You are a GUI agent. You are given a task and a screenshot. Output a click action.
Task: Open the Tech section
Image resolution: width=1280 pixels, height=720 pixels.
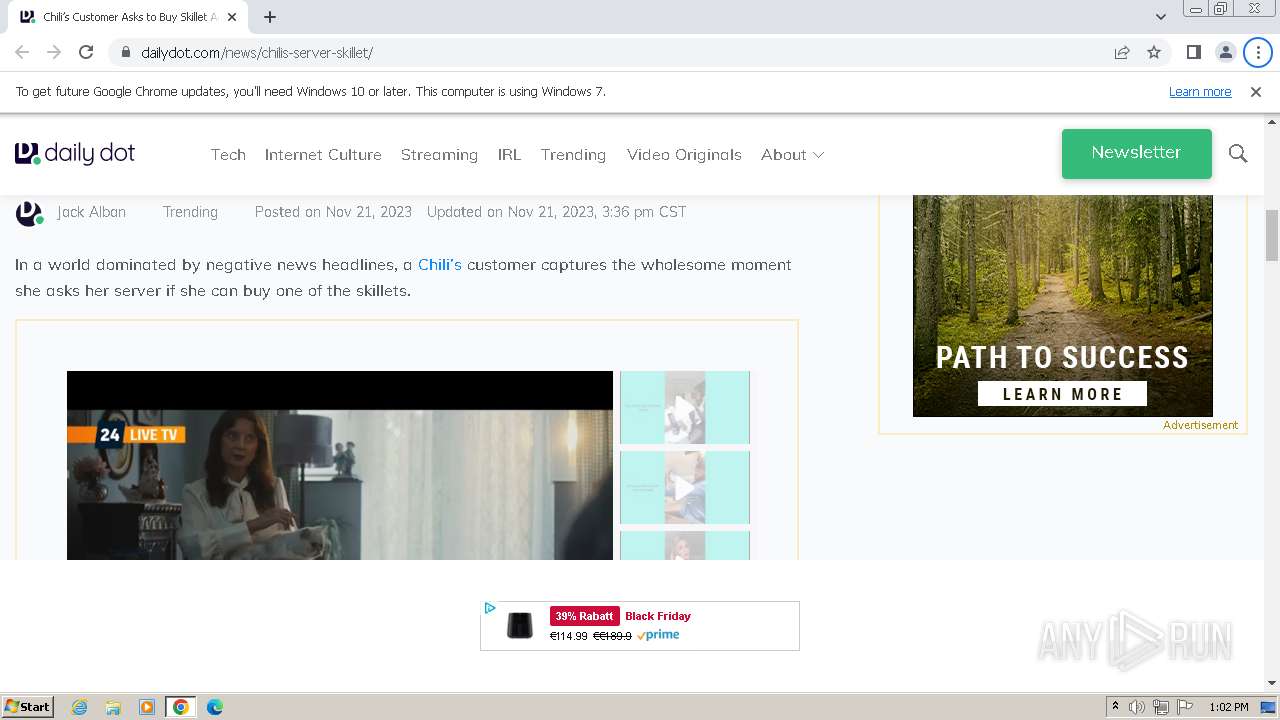[228, 155]
